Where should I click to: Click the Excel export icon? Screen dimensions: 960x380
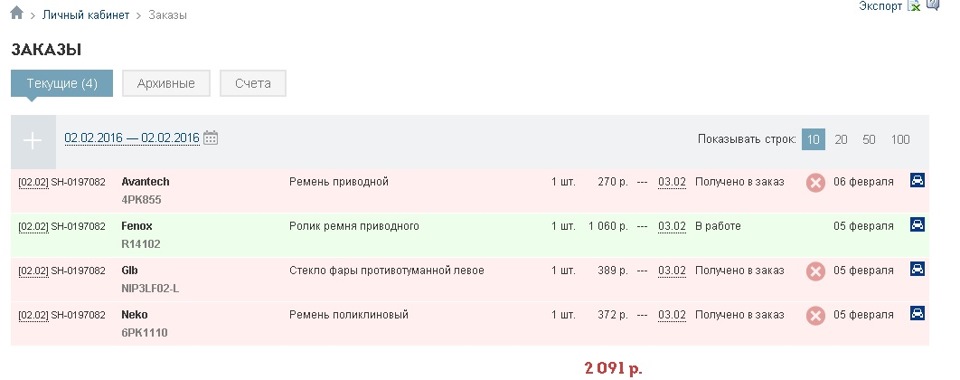[x=913, y=6]
